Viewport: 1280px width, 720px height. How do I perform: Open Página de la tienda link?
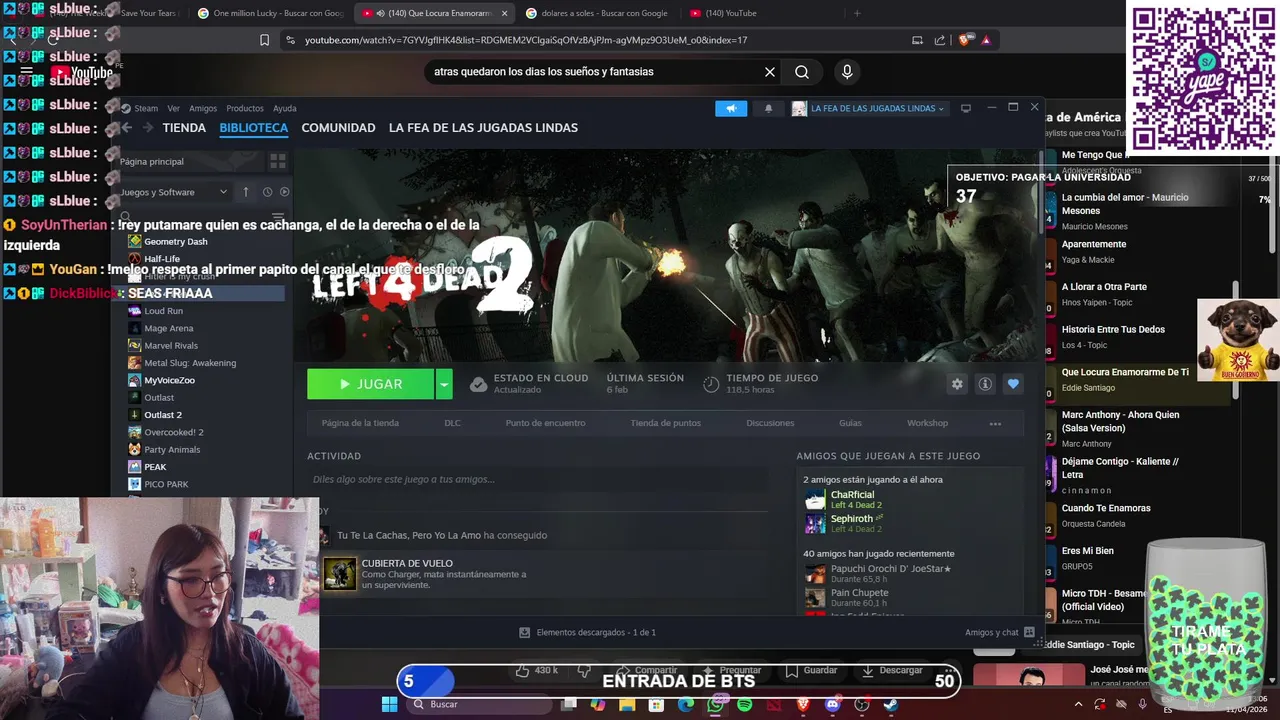pyautogui.click(x=360, y=423)
